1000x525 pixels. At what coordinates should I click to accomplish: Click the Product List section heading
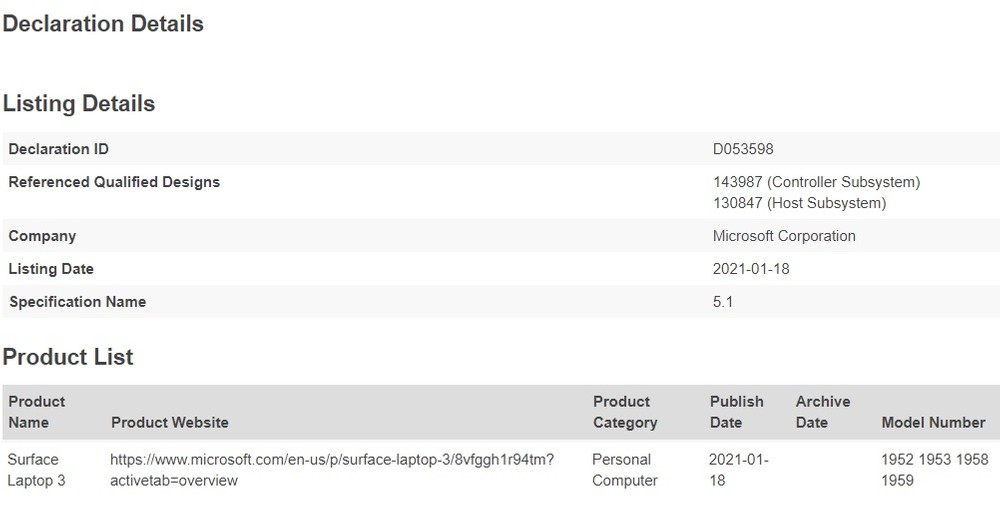coord(68,357)
